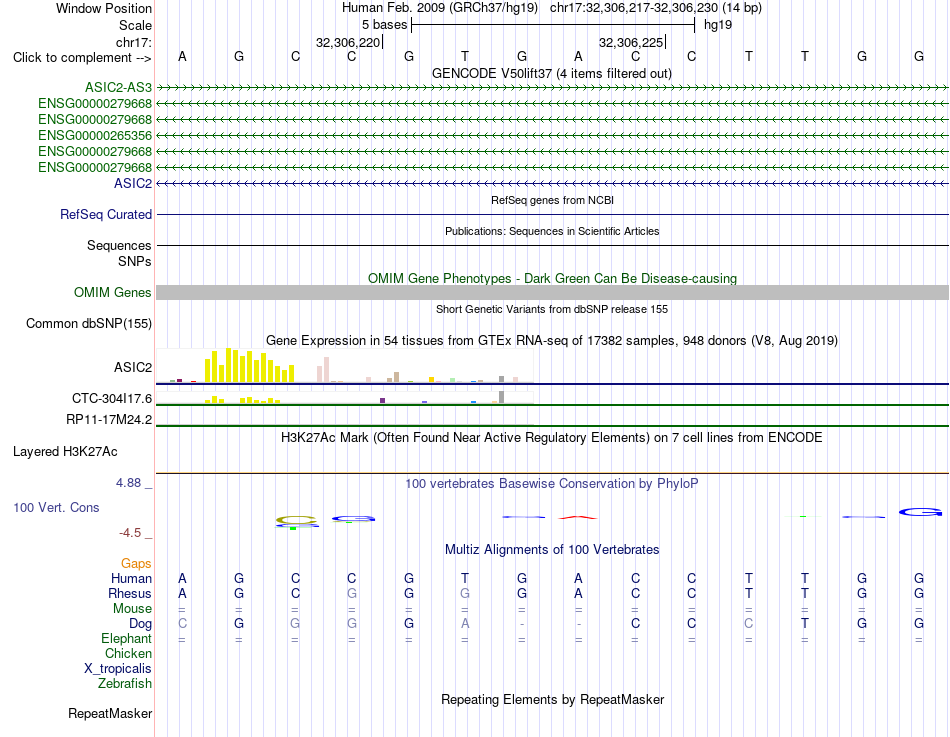Click the GENCODE V50lift37 track title
This screenshot has width=950, height=737.
[551, 73]
